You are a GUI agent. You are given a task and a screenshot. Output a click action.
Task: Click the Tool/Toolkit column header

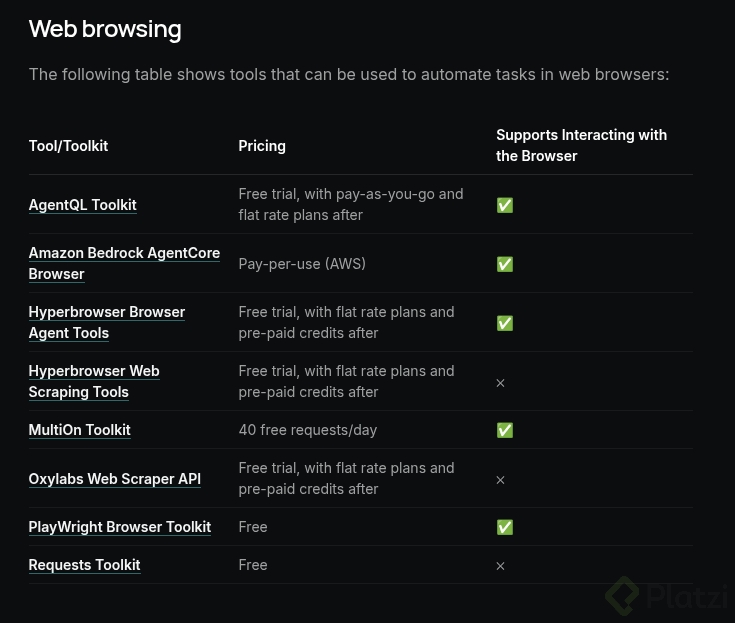tap(68, 146)
